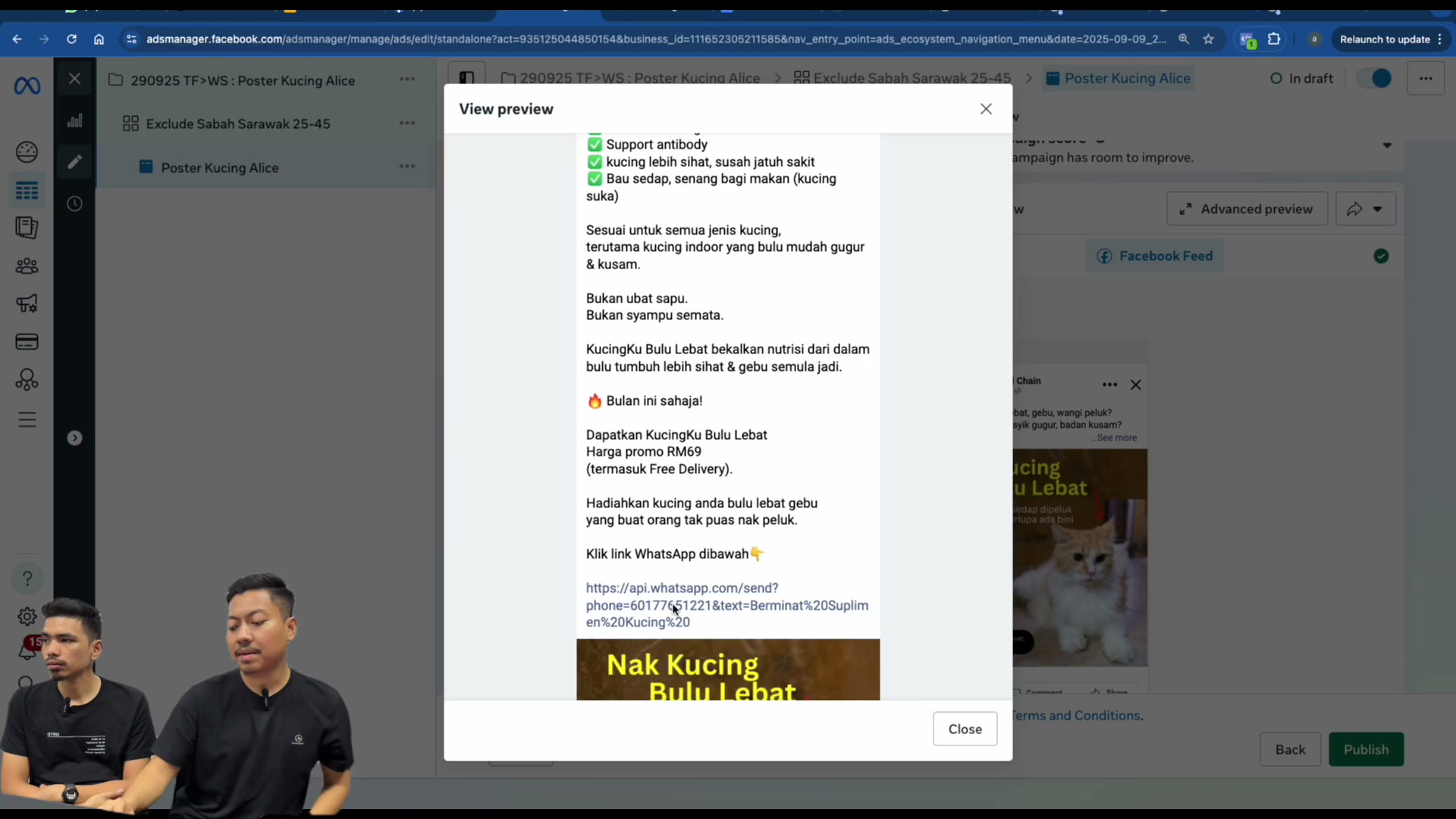Open three-dot menu for Poster Kucing Alice ad row
1456x819 pixels.
(407, 166)
